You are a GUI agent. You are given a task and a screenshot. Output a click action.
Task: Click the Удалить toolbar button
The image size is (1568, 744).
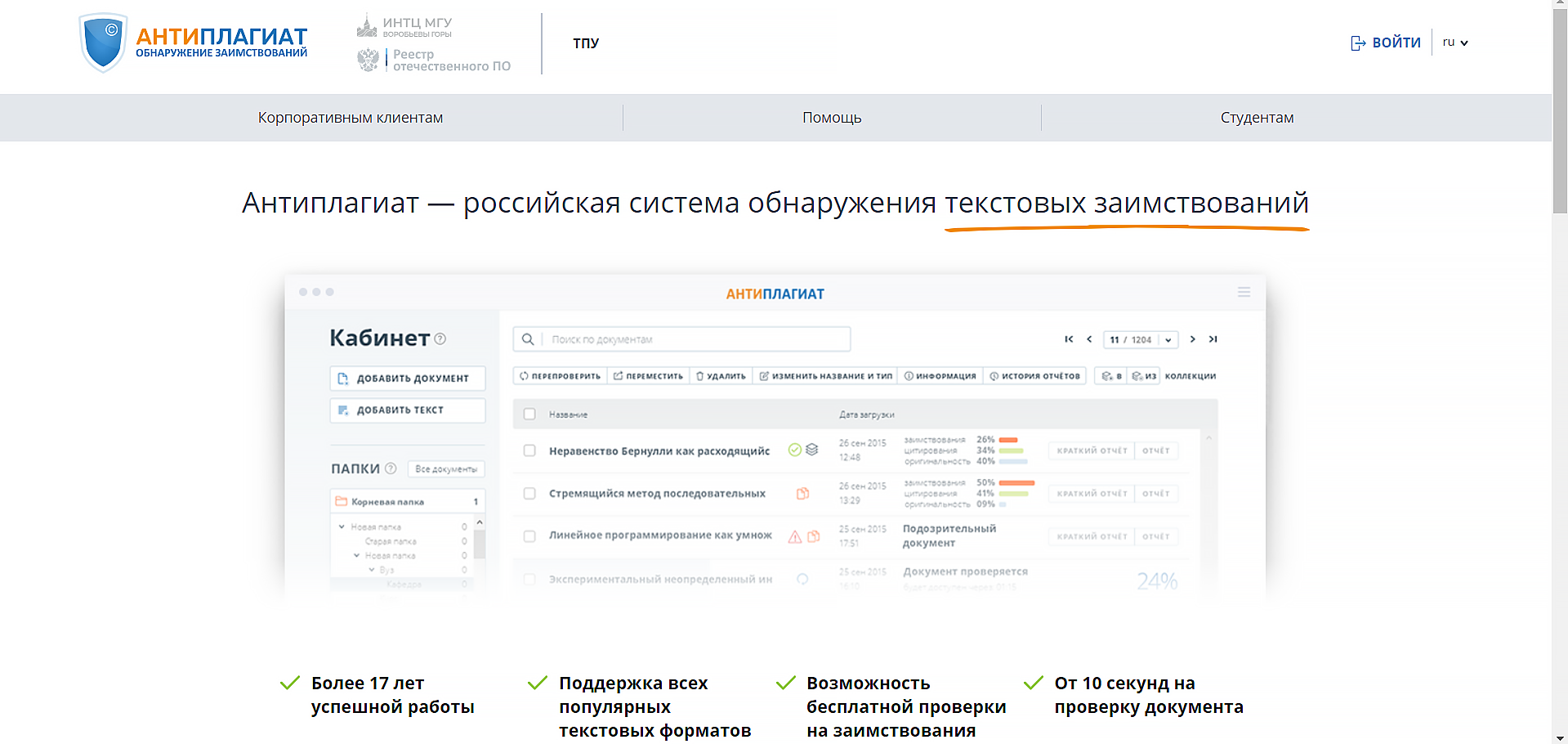tap(721, 376)
